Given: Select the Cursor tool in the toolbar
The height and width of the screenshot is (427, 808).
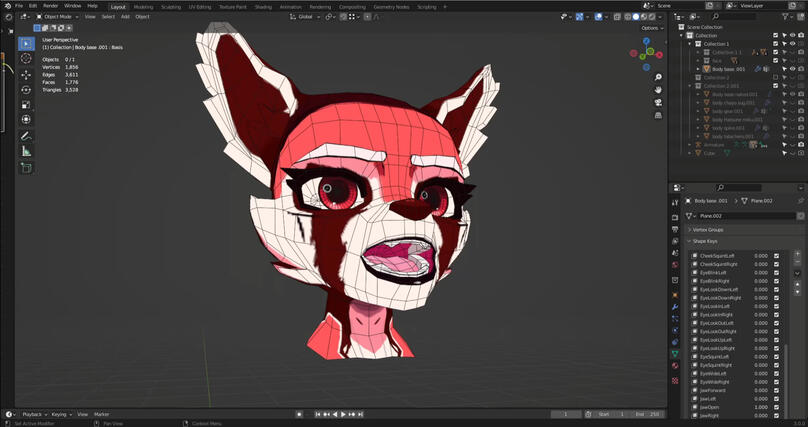Looking at the screenshot, I should (26, 58).
